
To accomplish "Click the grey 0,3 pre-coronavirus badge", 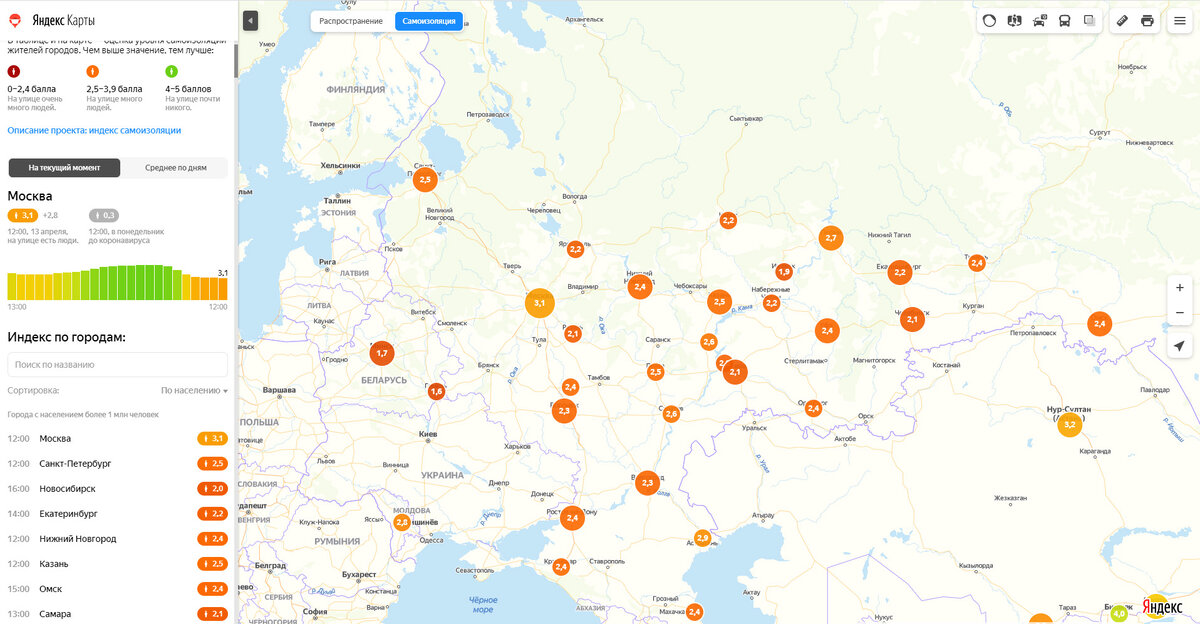I will point(104,215).
